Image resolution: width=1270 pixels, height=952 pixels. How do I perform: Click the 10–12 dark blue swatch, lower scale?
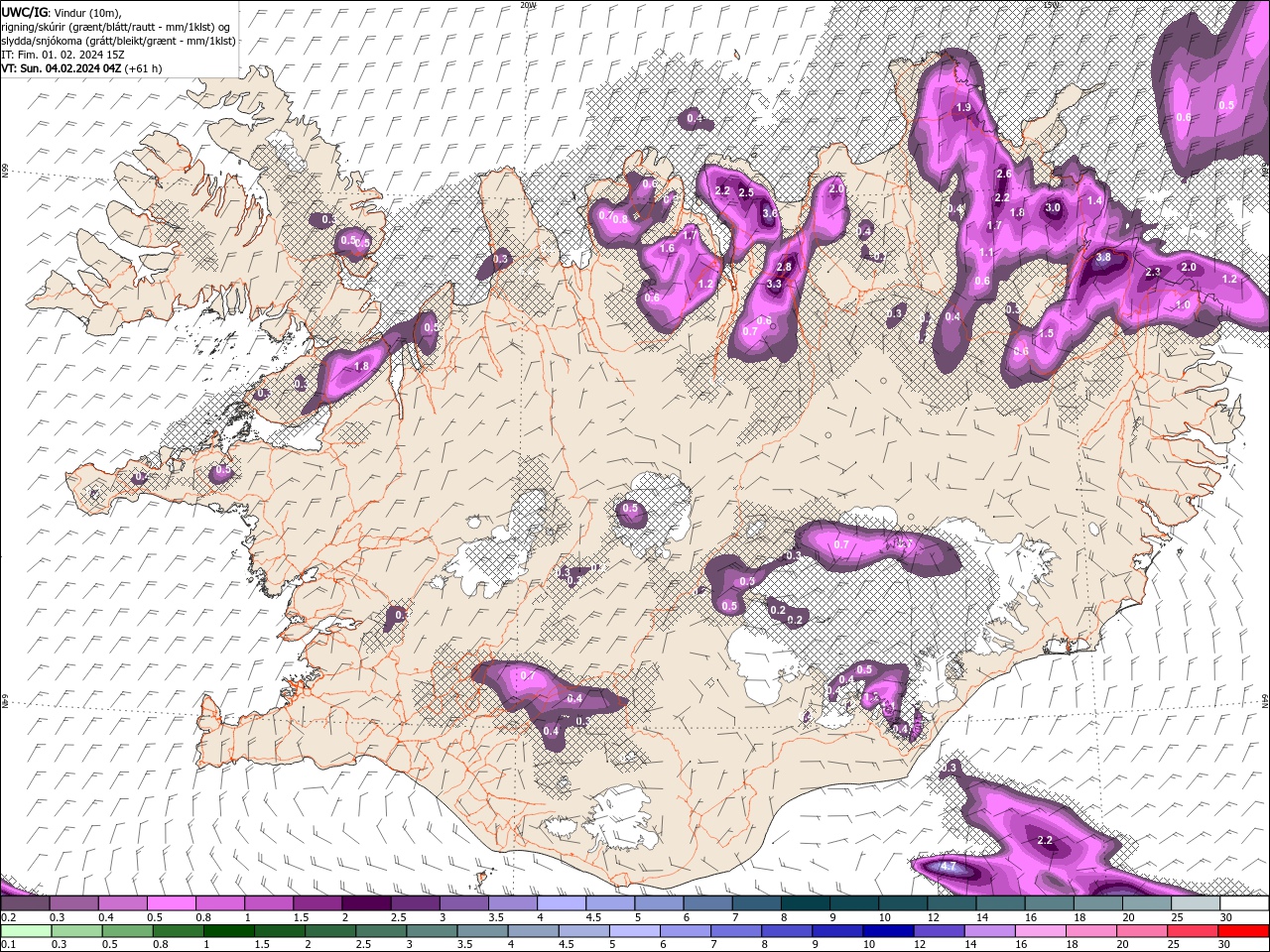click(x=888, y=931)
